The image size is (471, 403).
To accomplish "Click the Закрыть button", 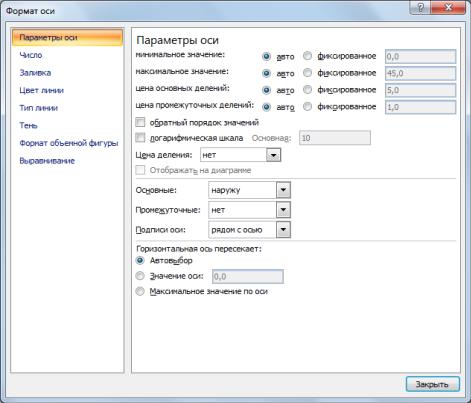I will (x=432, y=384).
